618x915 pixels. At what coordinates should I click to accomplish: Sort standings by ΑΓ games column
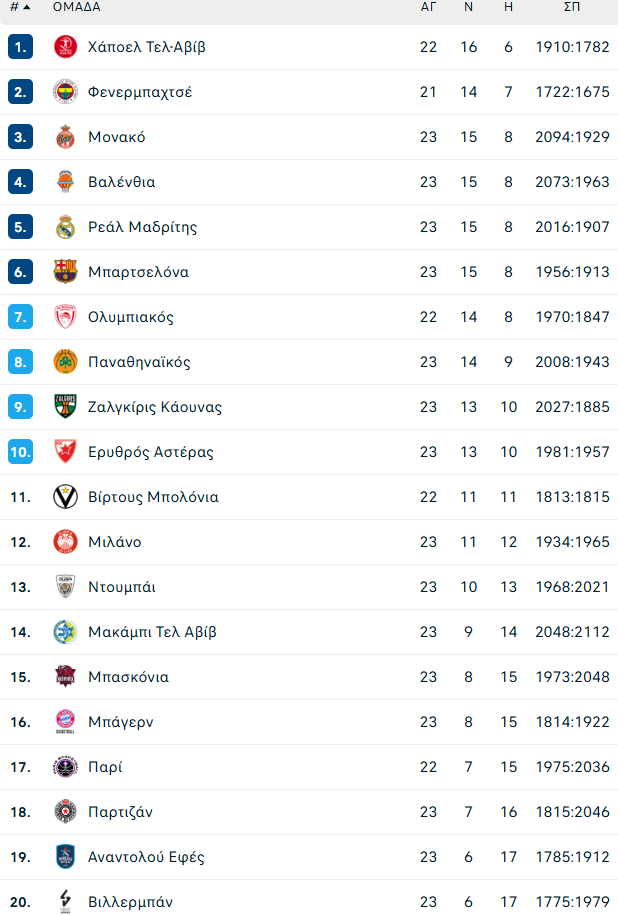[428, 7]
